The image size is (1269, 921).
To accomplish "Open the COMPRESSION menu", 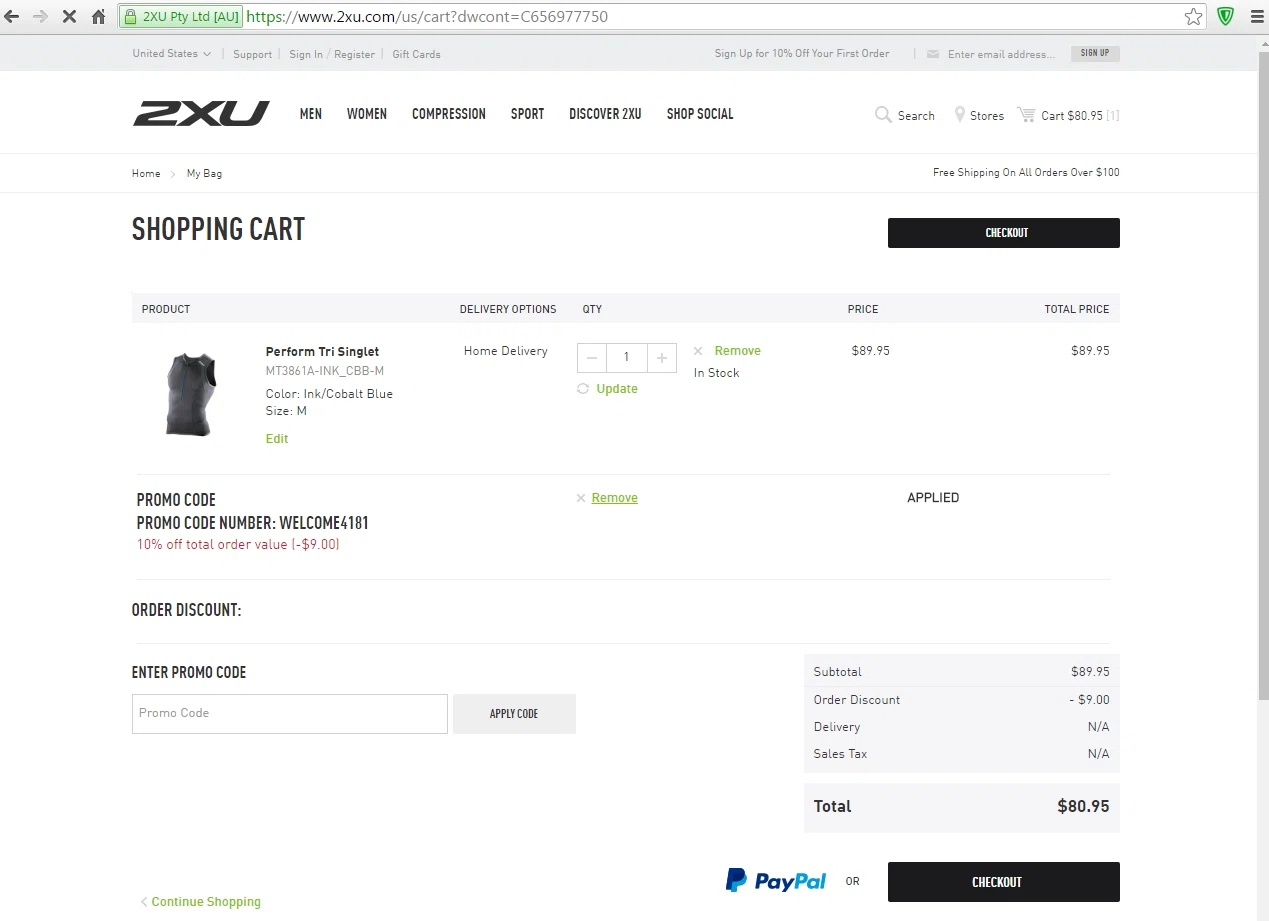I will [x=449, y=114].
